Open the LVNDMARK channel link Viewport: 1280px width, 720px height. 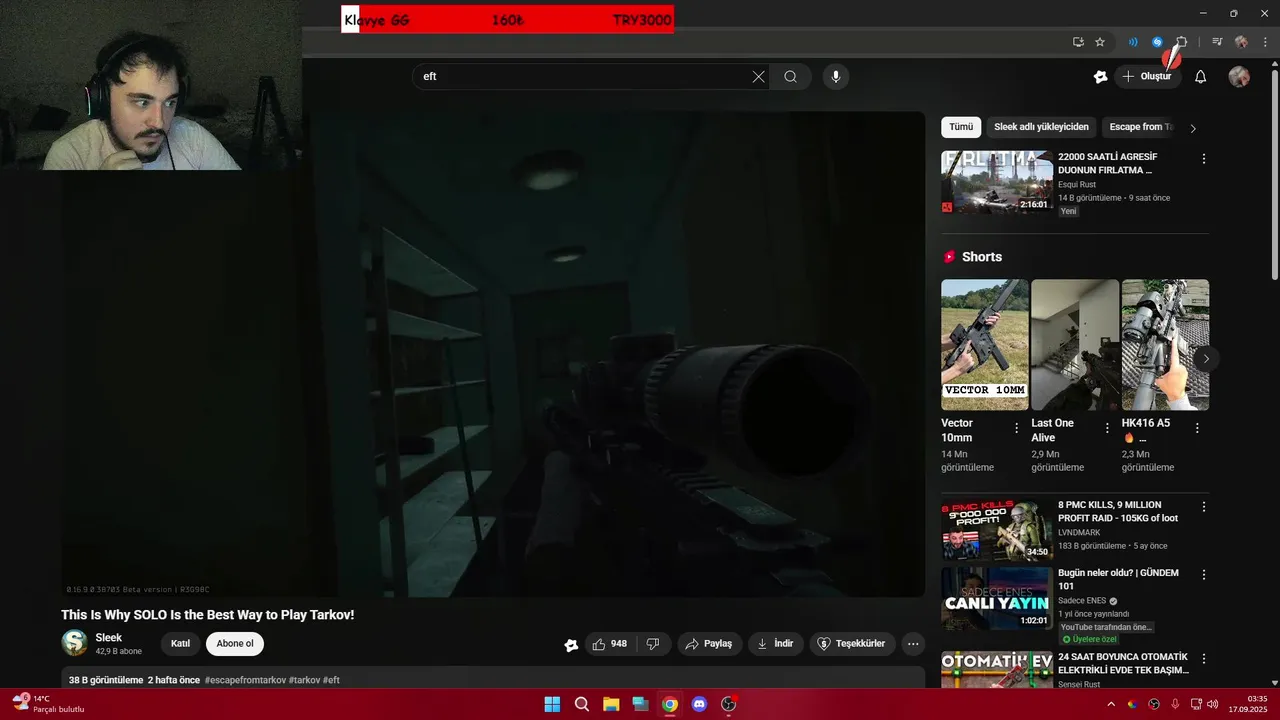[x=1079, y=533]
